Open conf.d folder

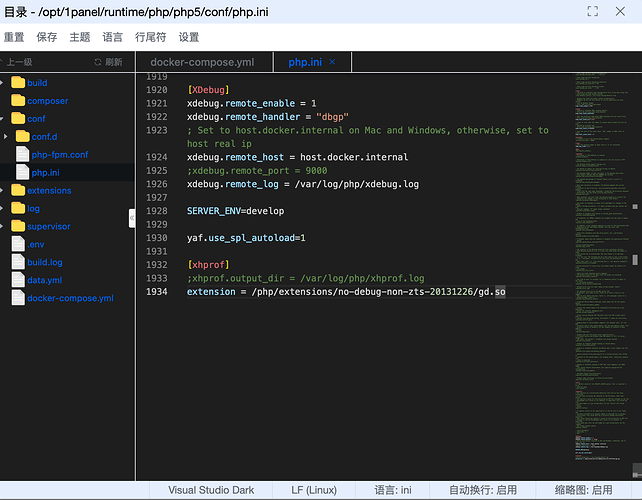coord(44,137)
